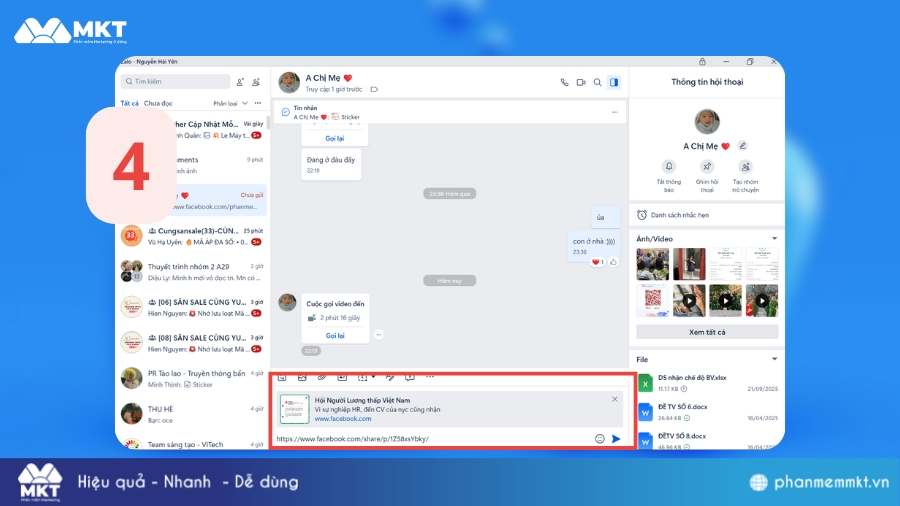Viewport: 900px width, 506px height.
Task: Click the heart reaction on the message
Action: click(x=598, y=262)
